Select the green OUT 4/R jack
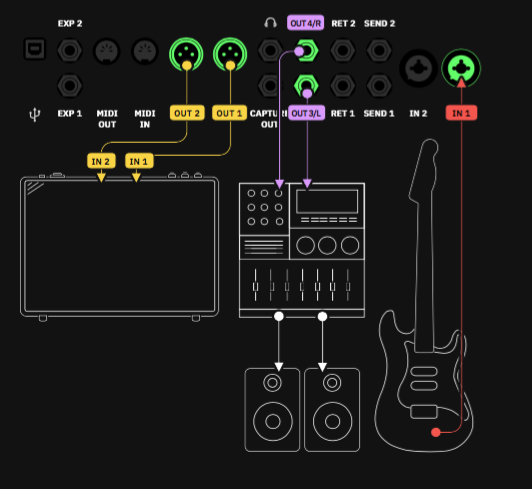Viewport: 532px width, 489px height. pyautogui.click(x=306, y=51)
